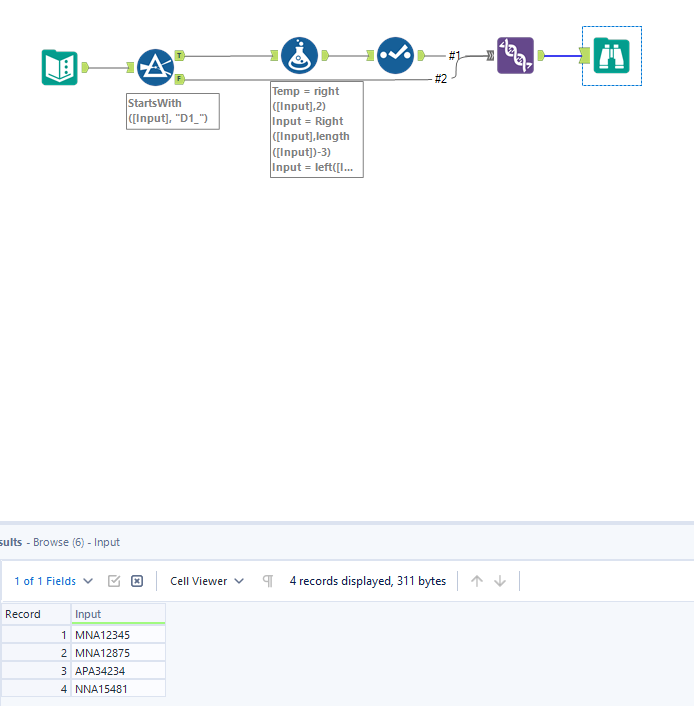Click the 4 records displayed status text
Image resolution: width=694 pixels, height=706 pixels.
(367, 581)
